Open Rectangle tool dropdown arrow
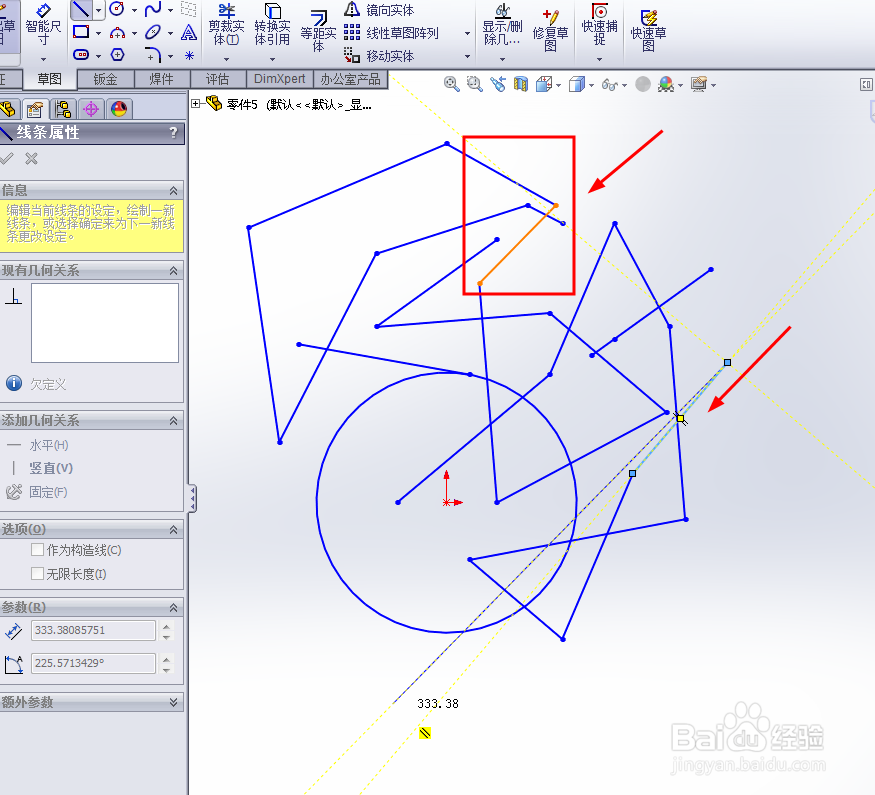875x795 pixels. 98,33
